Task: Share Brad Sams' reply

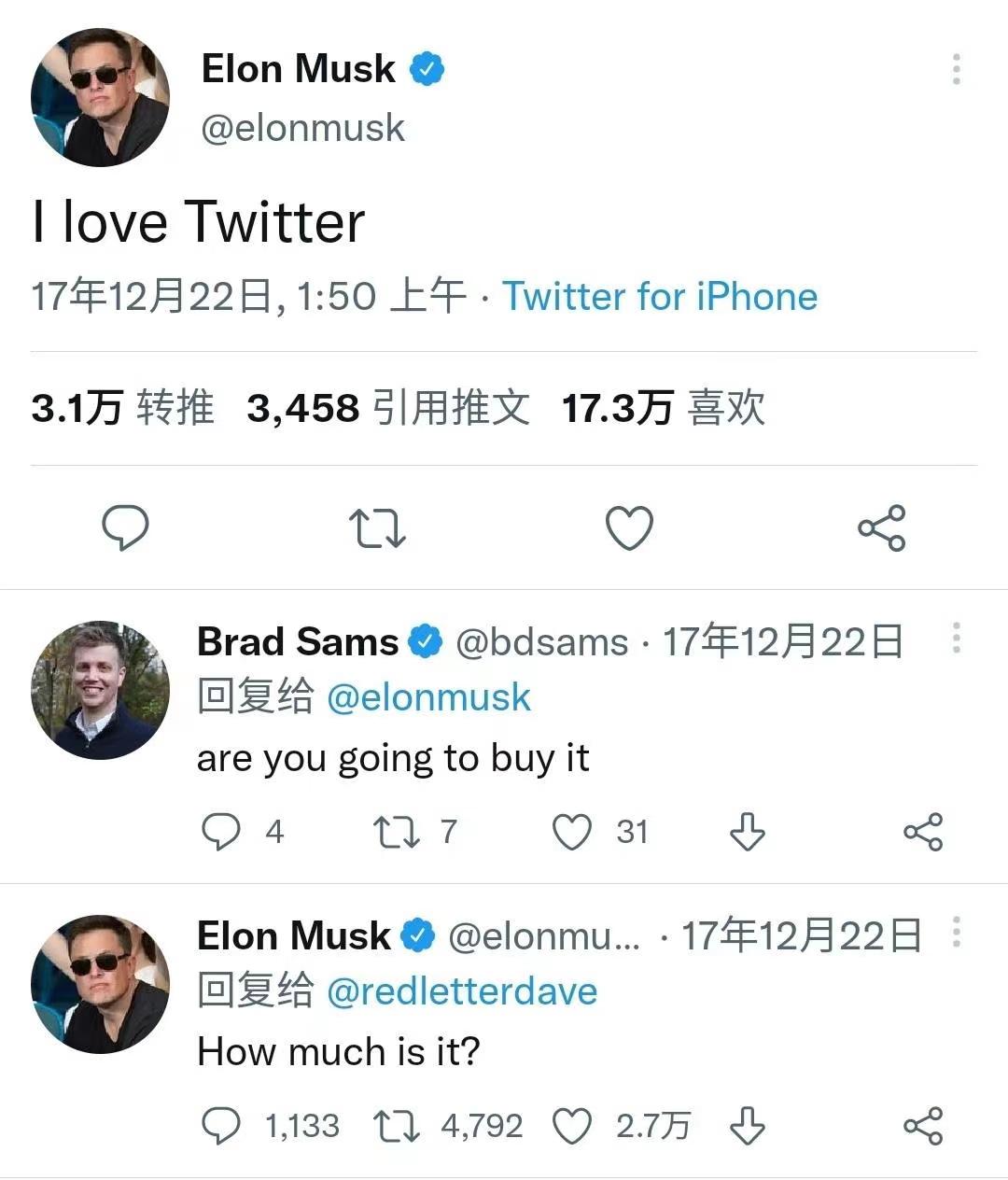Action: point(922,832)
